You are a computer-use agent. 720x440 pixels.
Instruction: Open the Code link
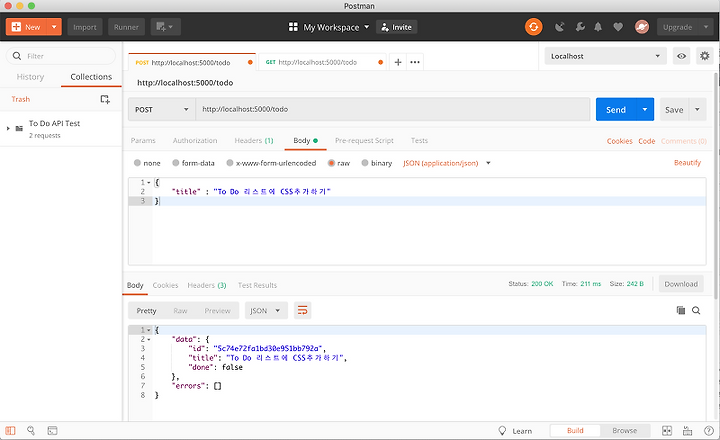click(647, 141)
